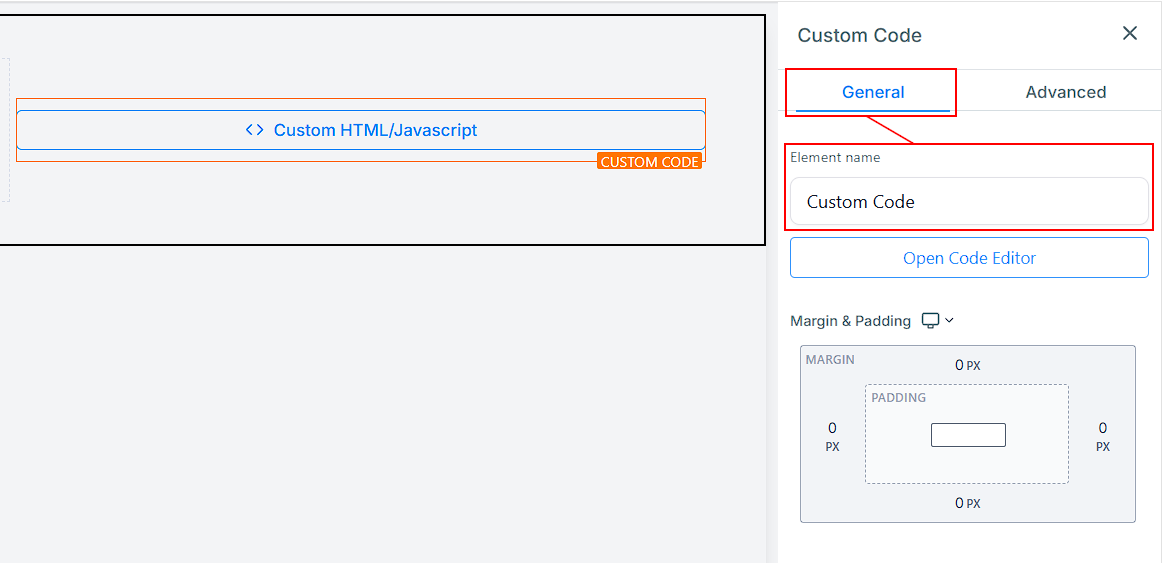Click the desktop device icon beside Margin & Padding
The height and width of the screenshot is (563, 1162).
[930, 321]
